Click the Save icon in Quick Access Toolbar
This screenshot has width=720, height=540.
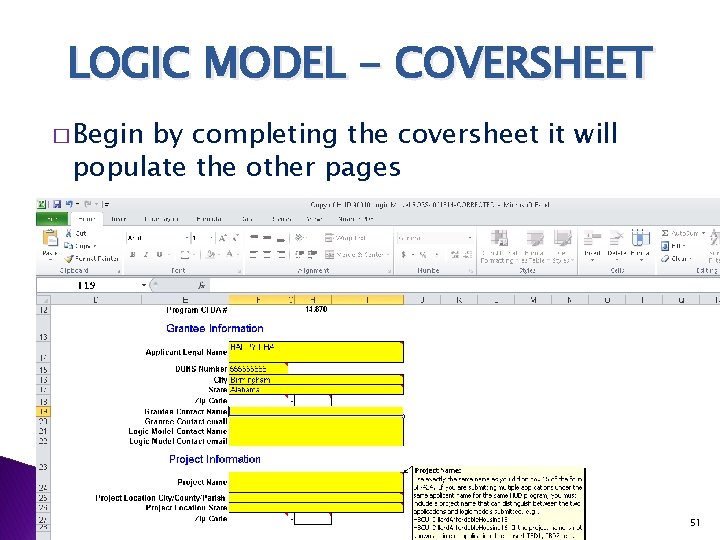click(x=57, y=204)
